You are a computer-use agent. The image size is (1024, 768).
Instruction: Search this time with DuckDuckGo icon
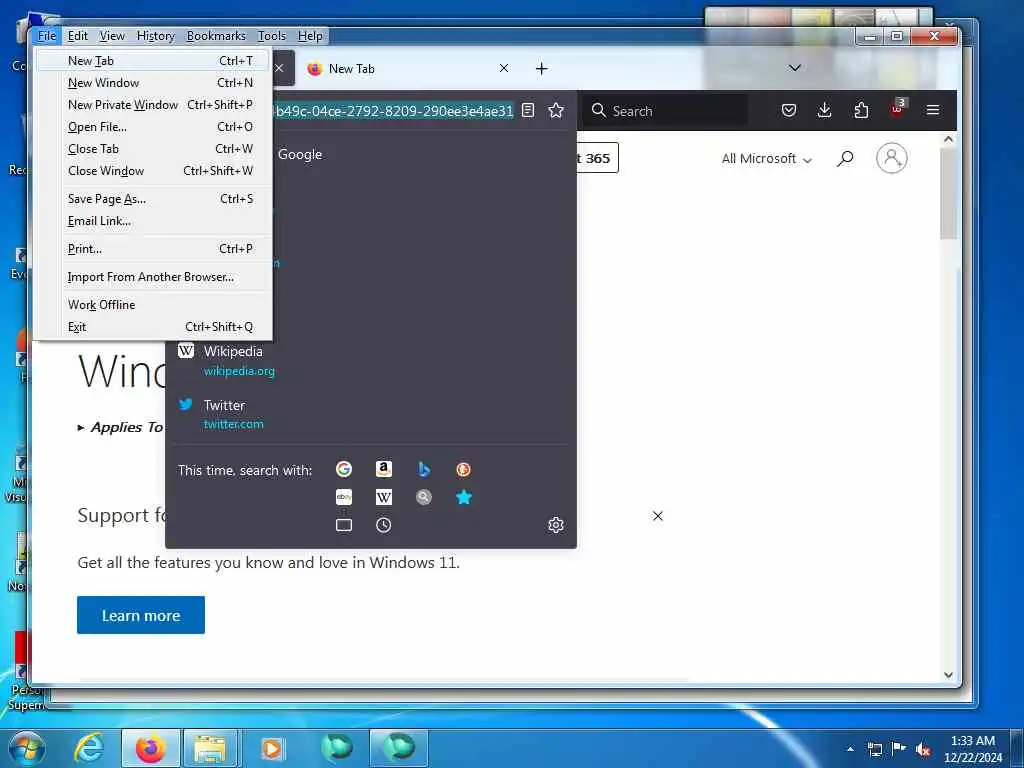coord(463,469)
